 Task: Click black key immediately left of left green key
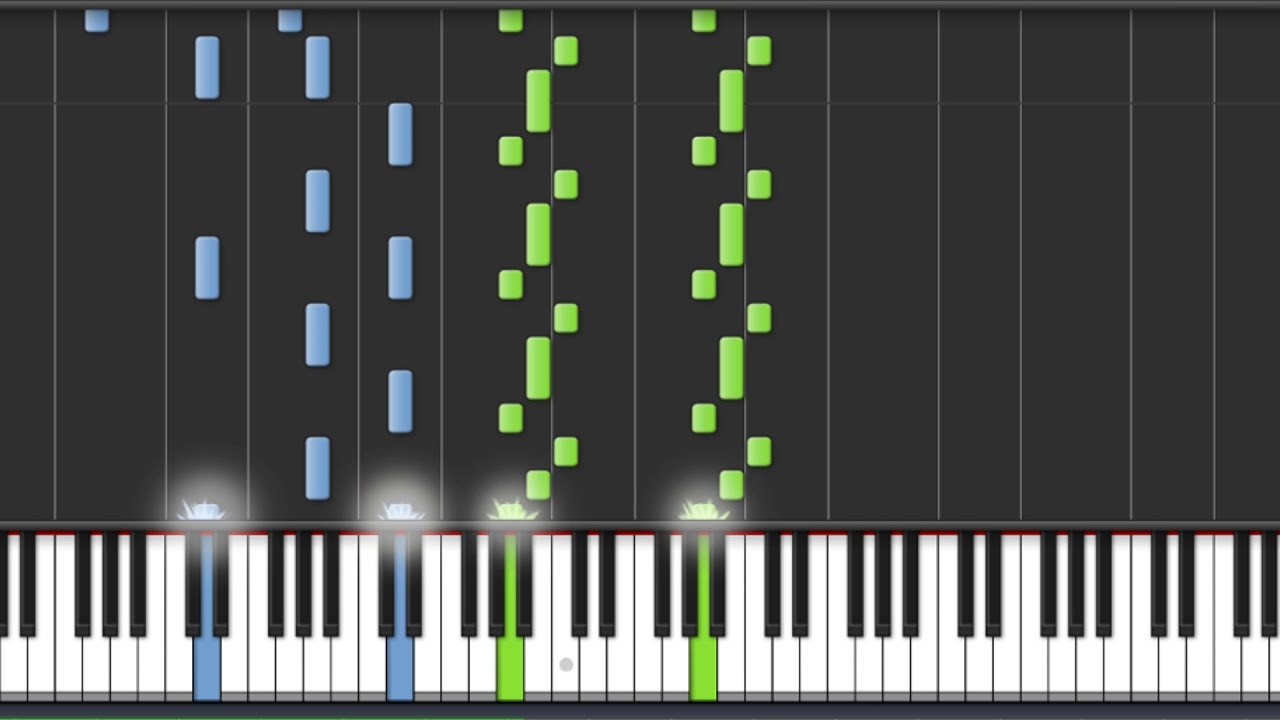point(497,584)
